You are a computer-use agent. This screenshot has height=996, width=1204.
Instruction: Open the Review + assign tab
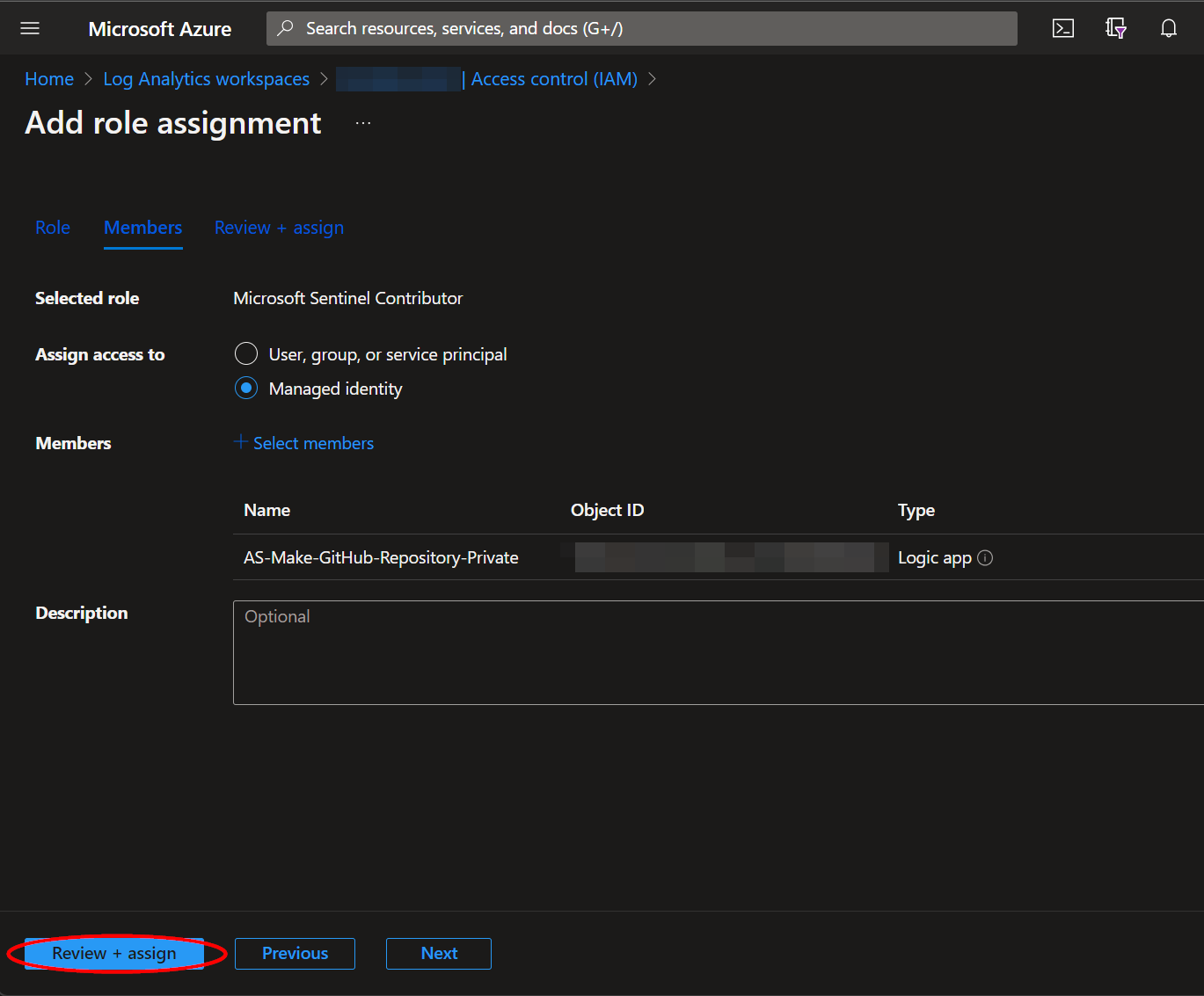[279, 228]
